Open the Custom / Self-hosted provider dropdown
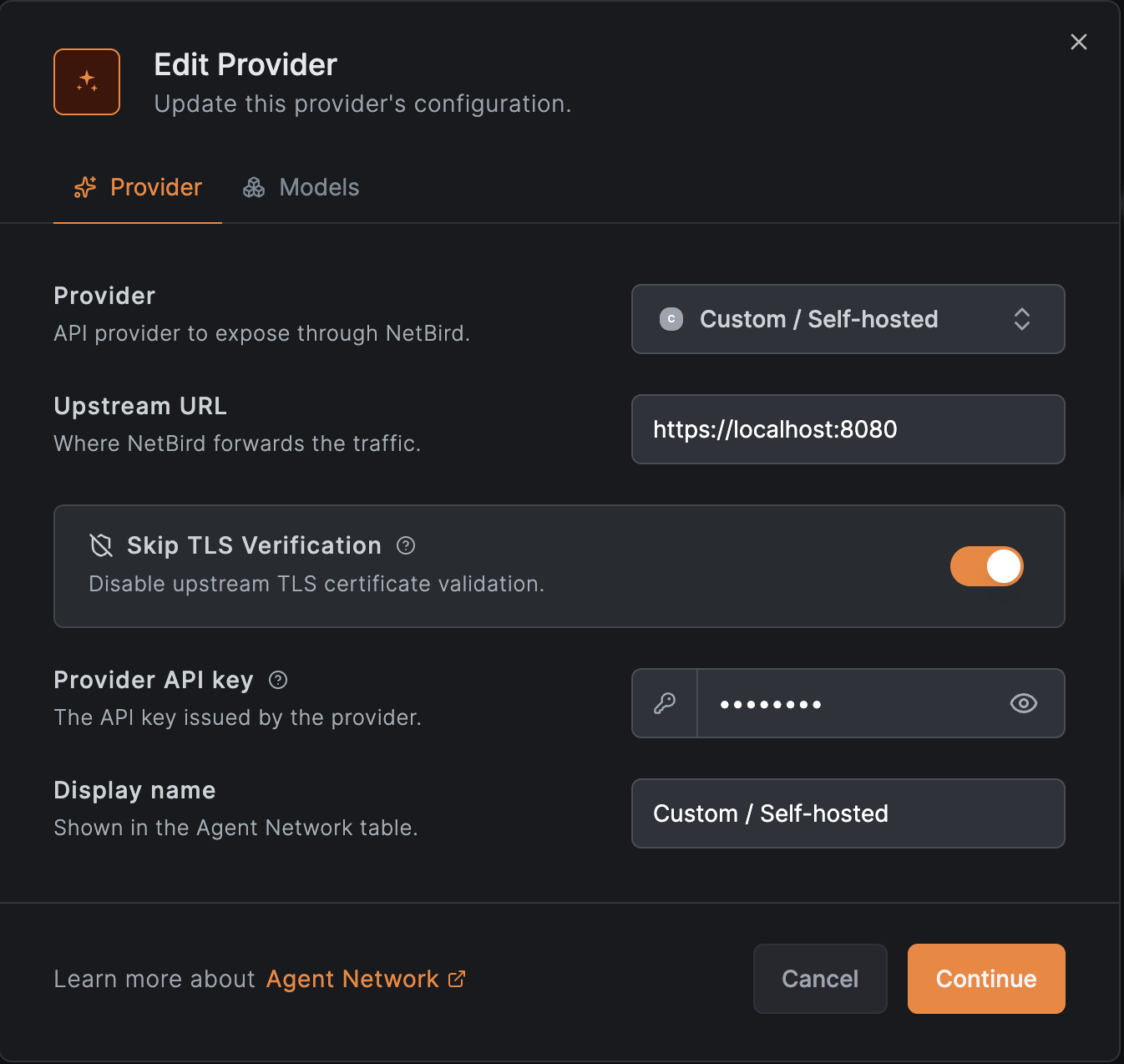This screenshot has height=1064, width=1124. tap(848, 319)
